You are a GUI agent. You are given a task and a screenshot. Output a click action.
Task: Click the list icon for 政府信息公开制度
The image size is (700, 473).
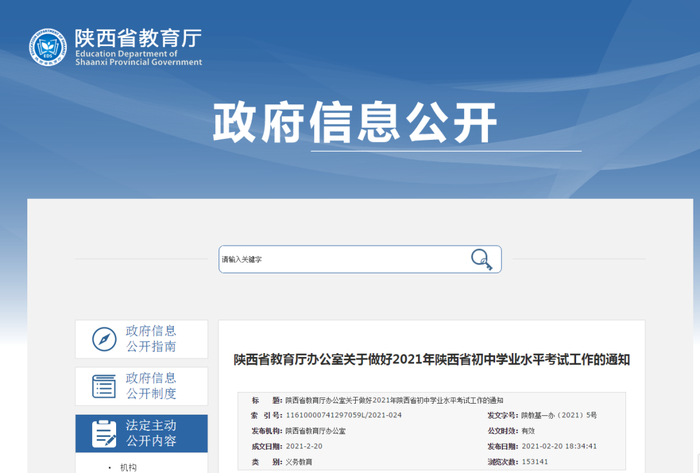[104, 386]
